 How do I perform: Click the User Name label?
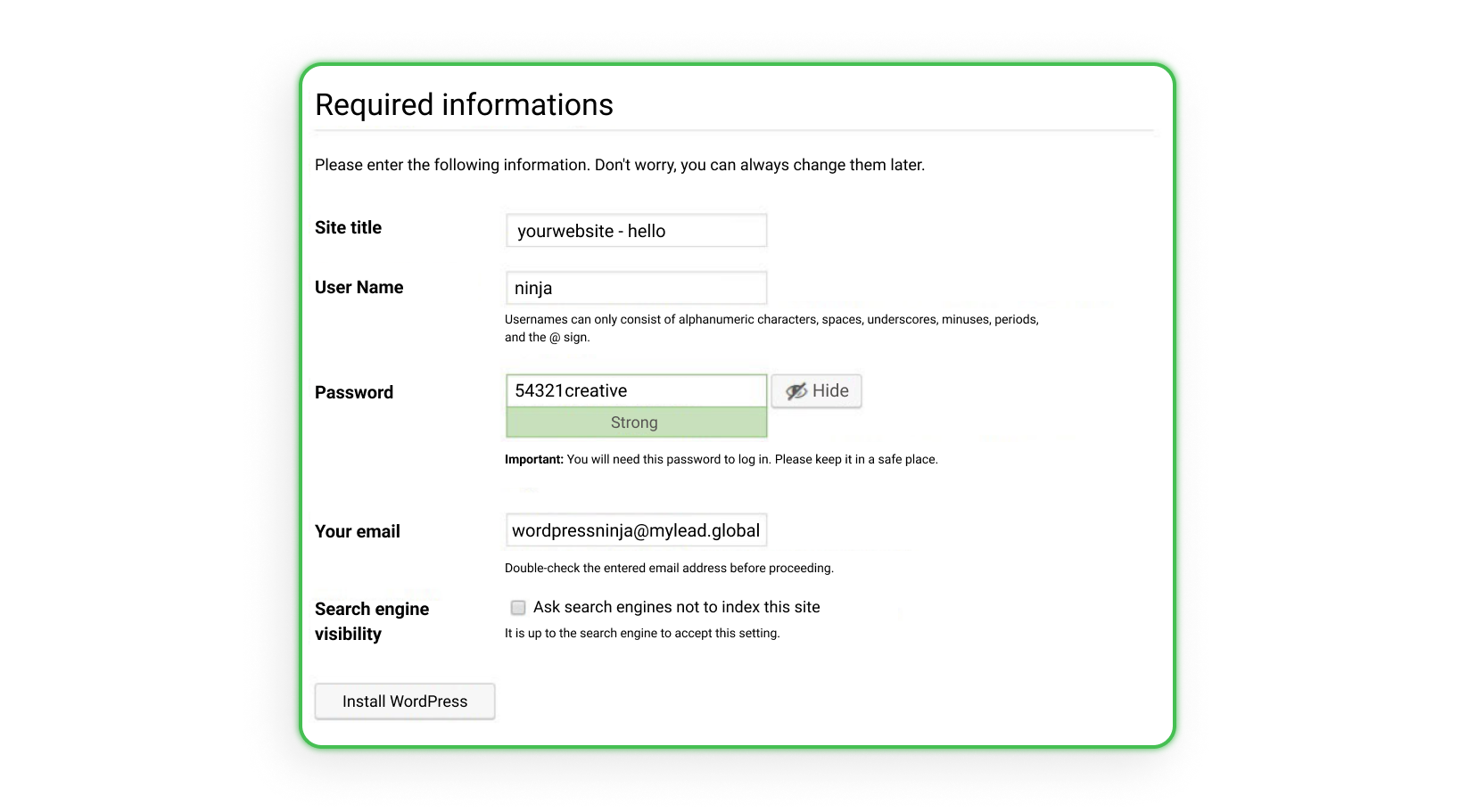[x=359, y=287]
